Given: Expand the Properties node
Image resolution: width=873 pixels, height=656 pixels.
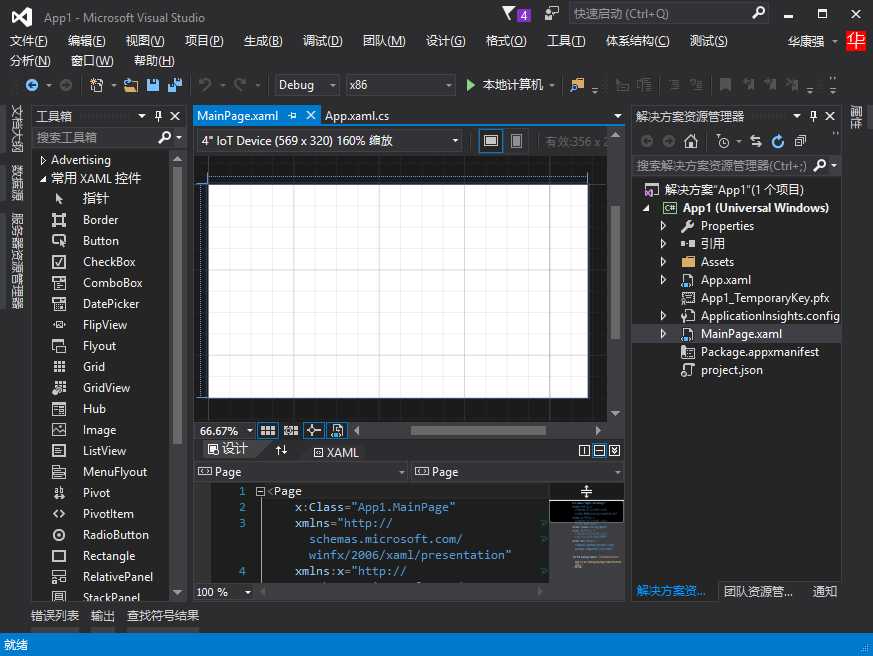Looking at the screenshot, I should pos(663,226).
